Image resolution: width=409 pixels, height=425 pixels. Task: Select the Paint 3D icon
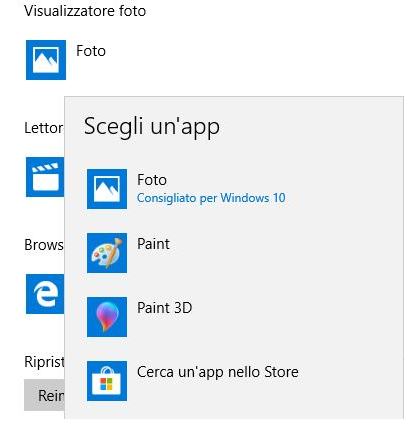point(107,317)
